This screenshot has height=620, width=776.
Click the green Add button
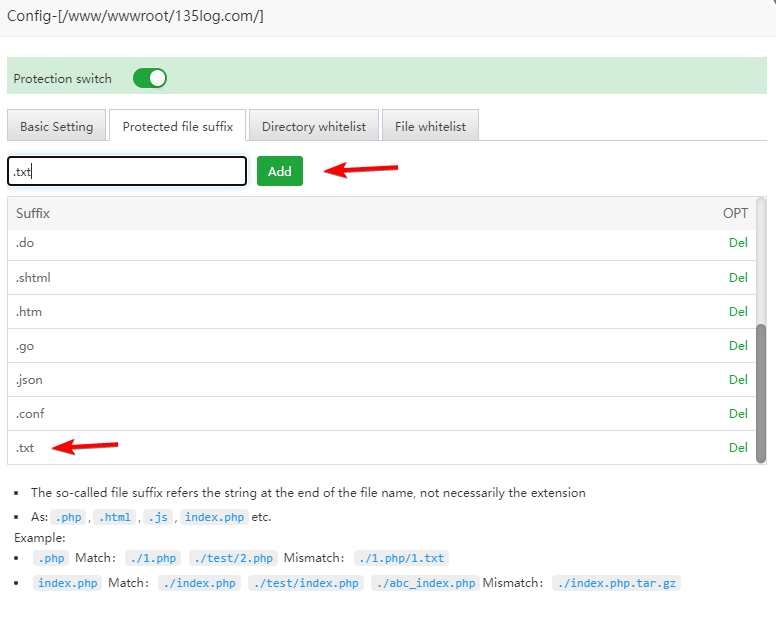[x=280, y=171]
